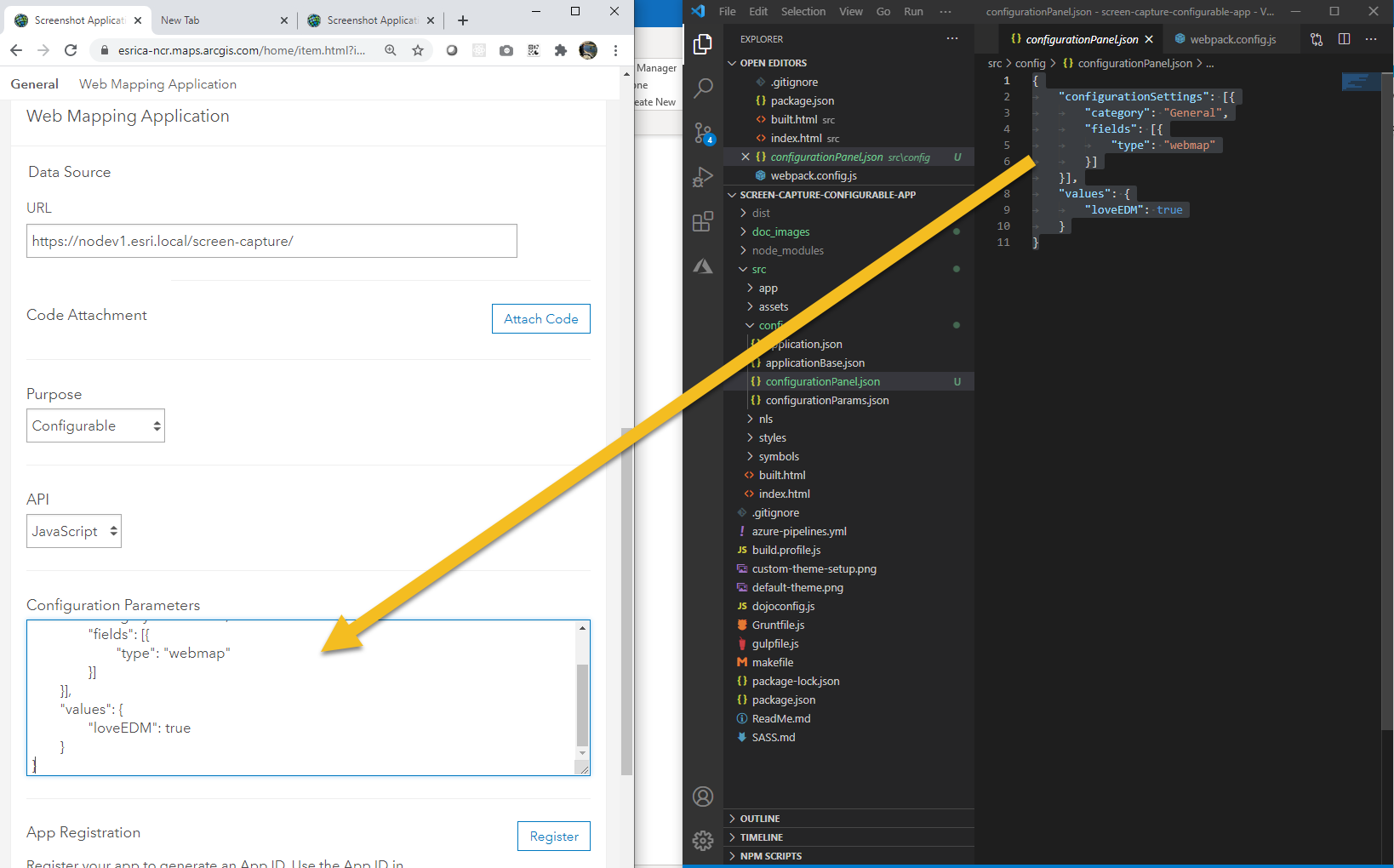Click config breadcrumb in editor

point(1030,63)
